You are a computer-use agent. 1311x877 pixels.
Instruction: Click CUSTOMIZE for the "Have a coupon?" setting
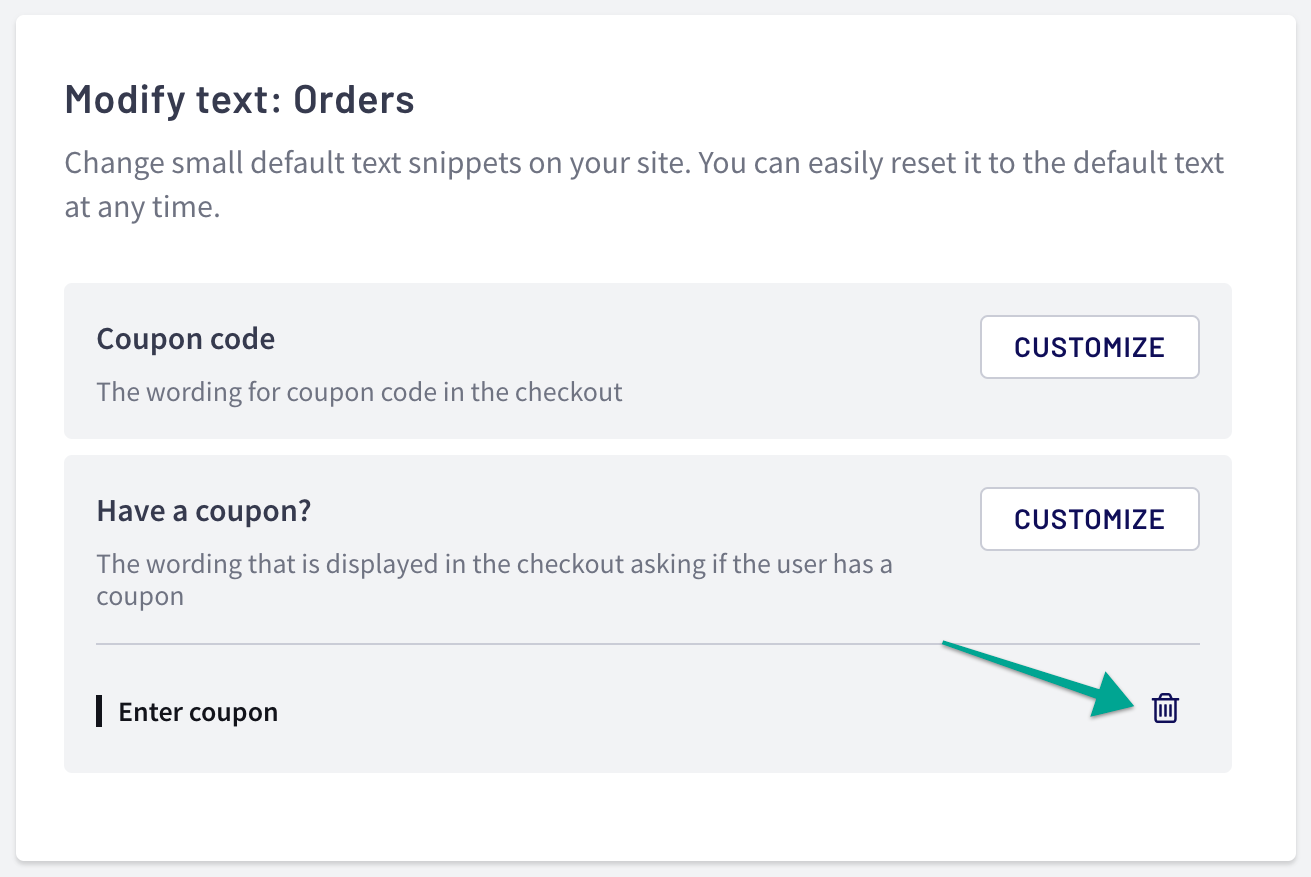coord(1090,519)
